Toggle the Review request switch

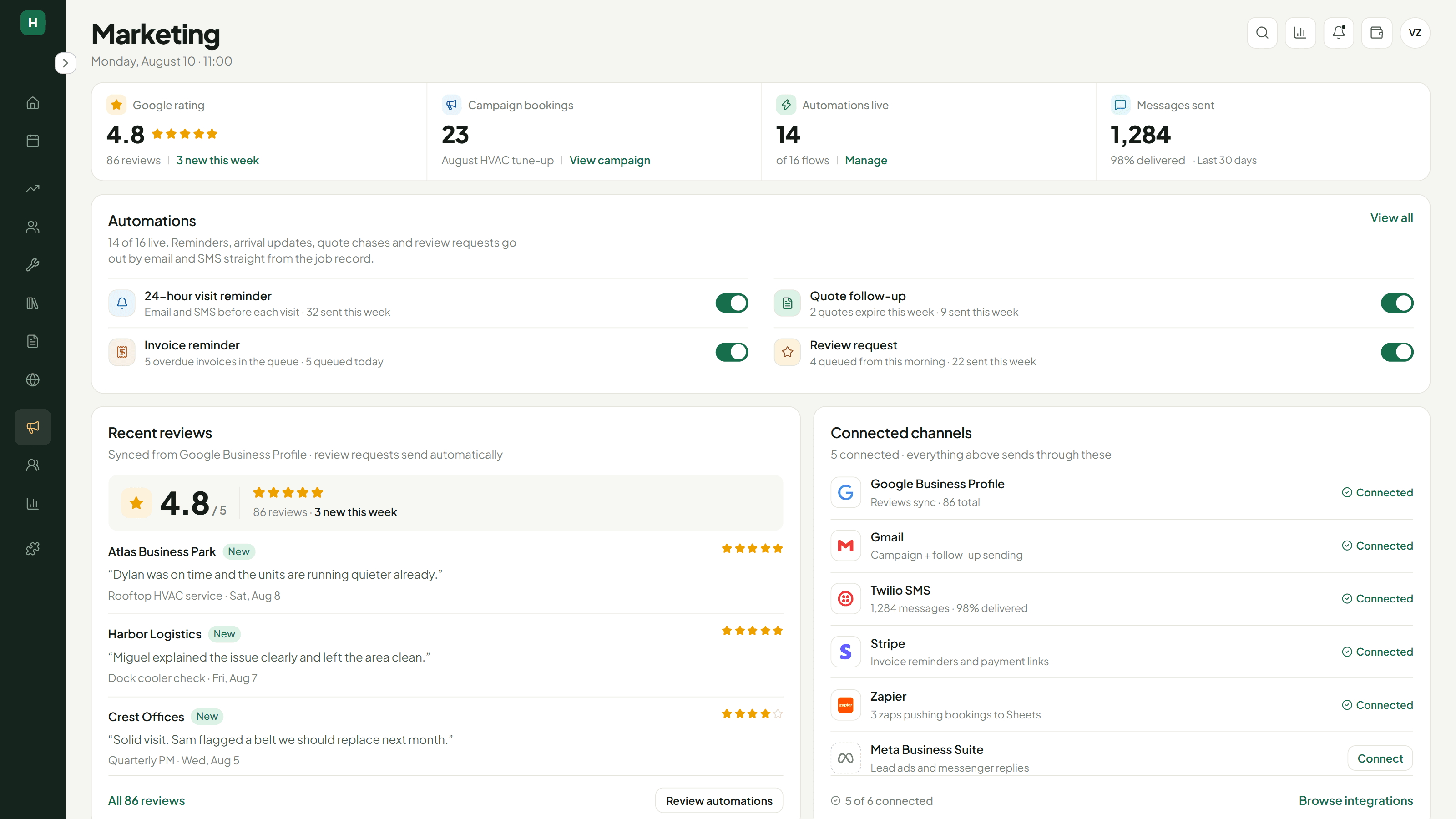pos(1397,352)
